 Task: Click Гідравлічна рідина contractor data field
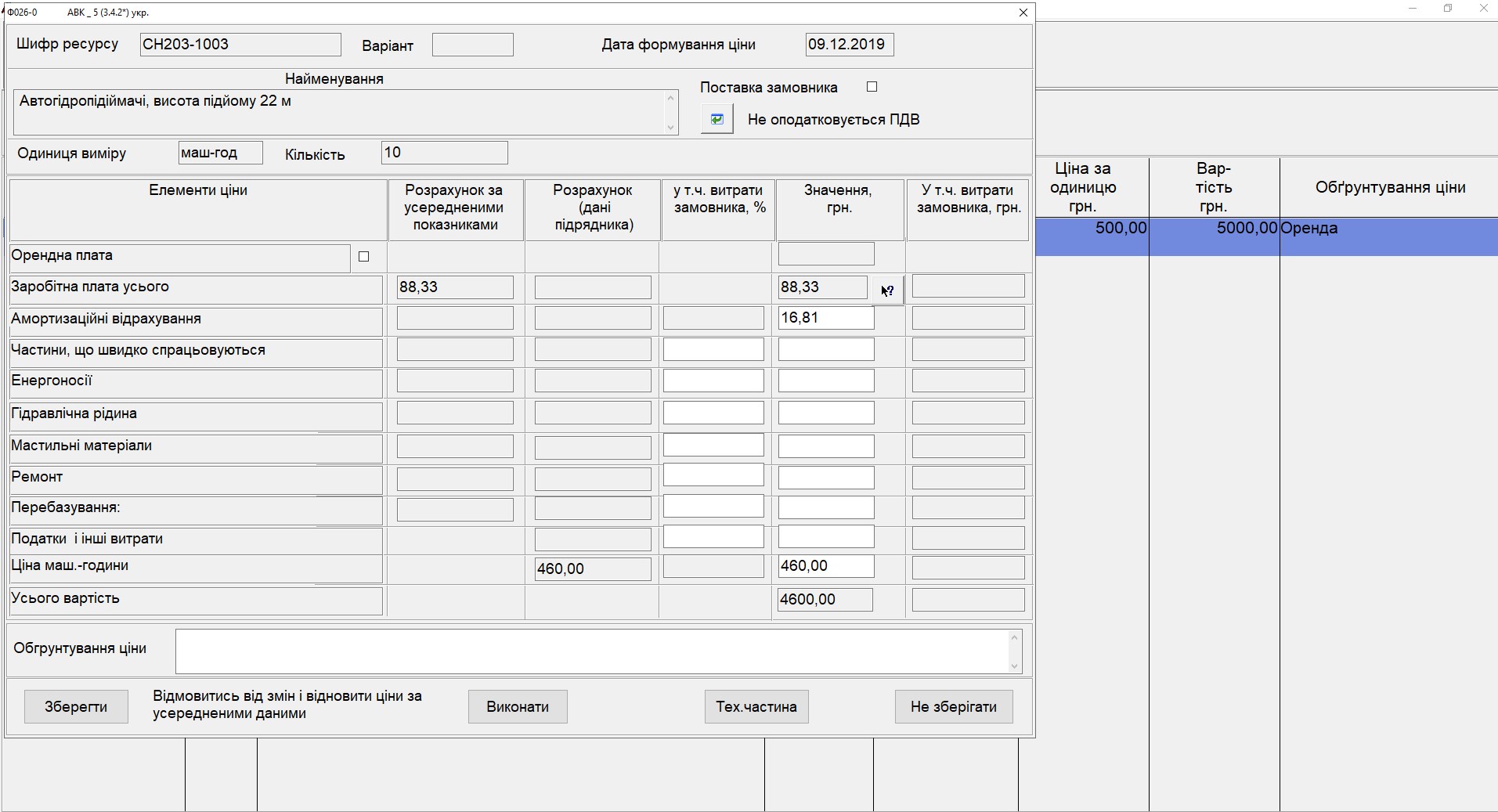(x=593, y=413)
